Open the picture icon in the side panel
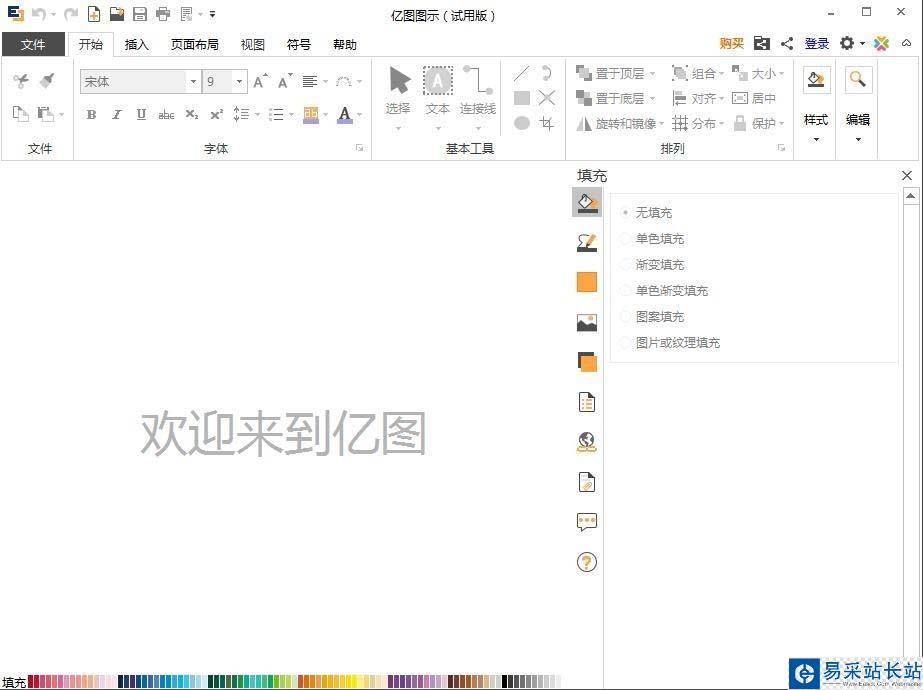Viewport: 923px width, 690px height. (x=587, y=323)
